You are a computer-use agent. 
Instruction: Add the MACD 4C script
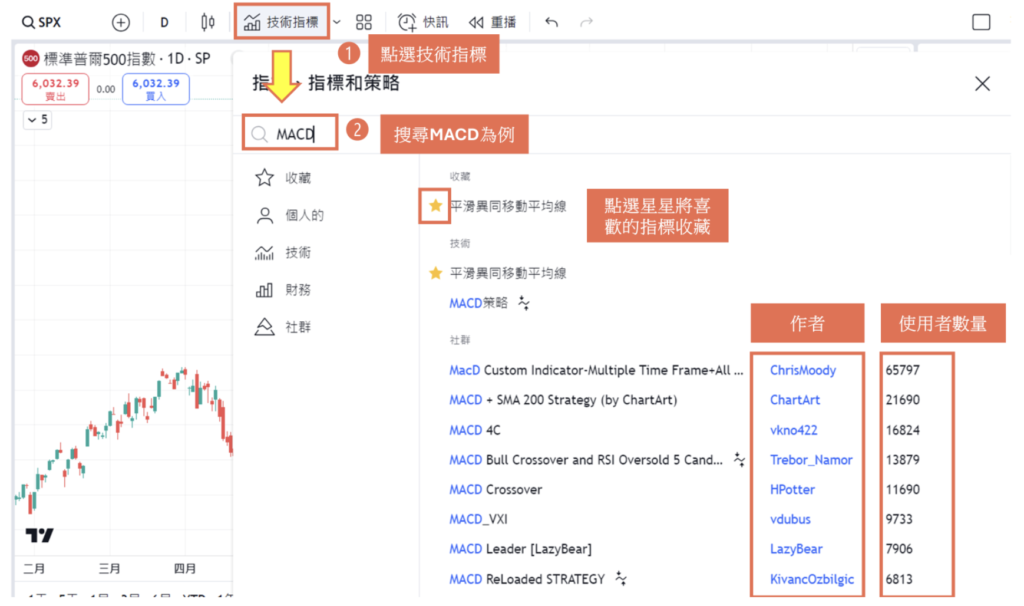[475, 430]
